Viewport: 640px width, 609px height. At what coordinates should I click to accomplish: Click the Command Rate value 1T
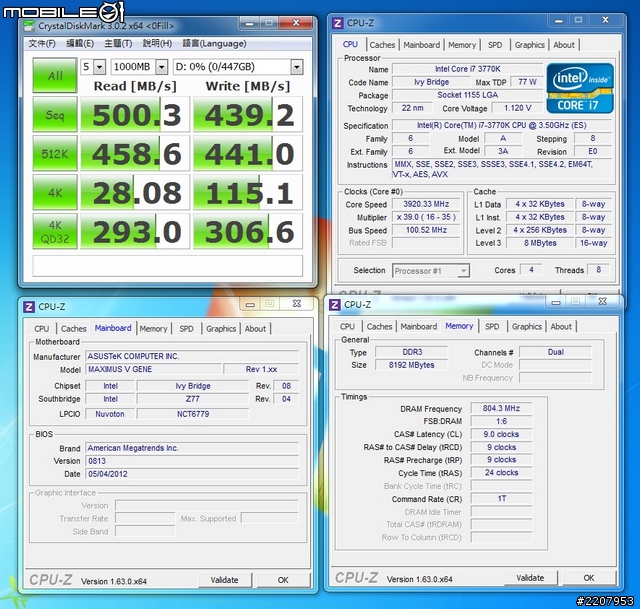coord(501,499)
